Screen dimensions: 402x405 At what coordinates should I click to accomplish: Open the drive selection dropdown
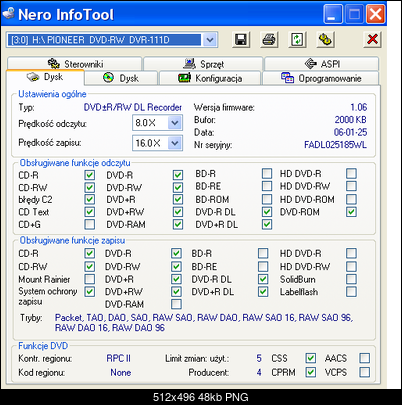(210, 40)
